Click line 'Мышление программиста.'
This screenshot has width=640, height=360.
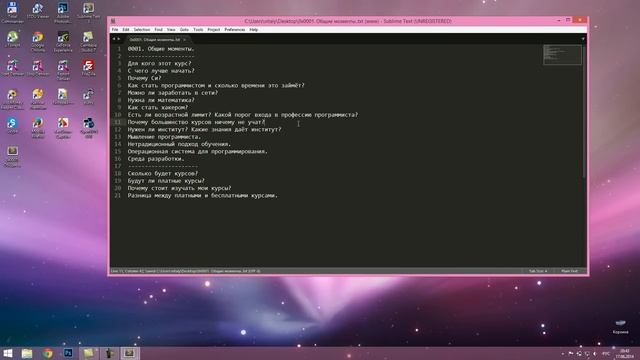coord(164,137)
